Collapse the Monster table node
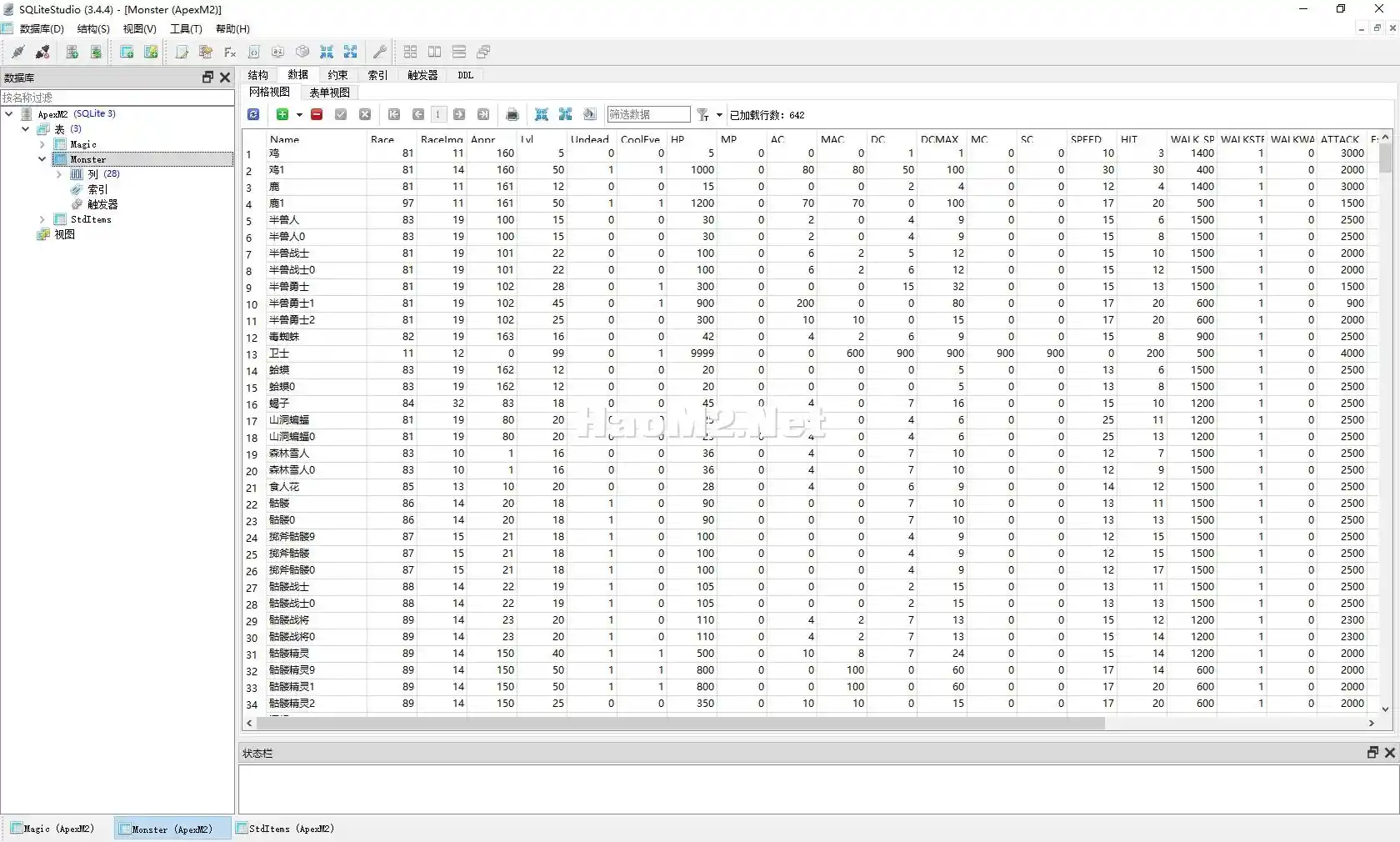This screenshot has height=842, width=1400. click(x=42, y=159)
